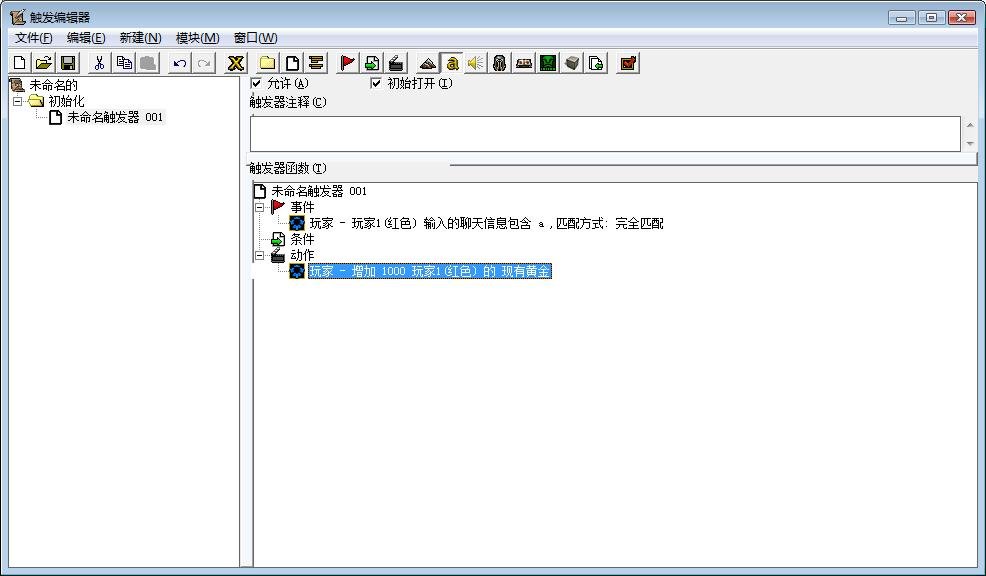Screen dimensions: 986x576
Task: Add new event with red flag icon
Action: (x=347, y=63)
